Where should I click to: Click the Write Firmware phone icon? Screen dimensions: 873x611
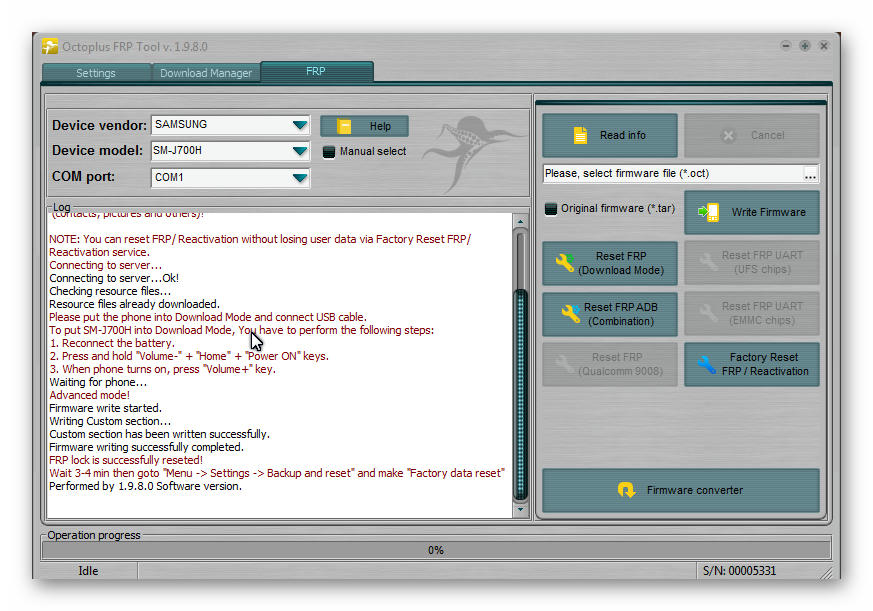[709, 212]
